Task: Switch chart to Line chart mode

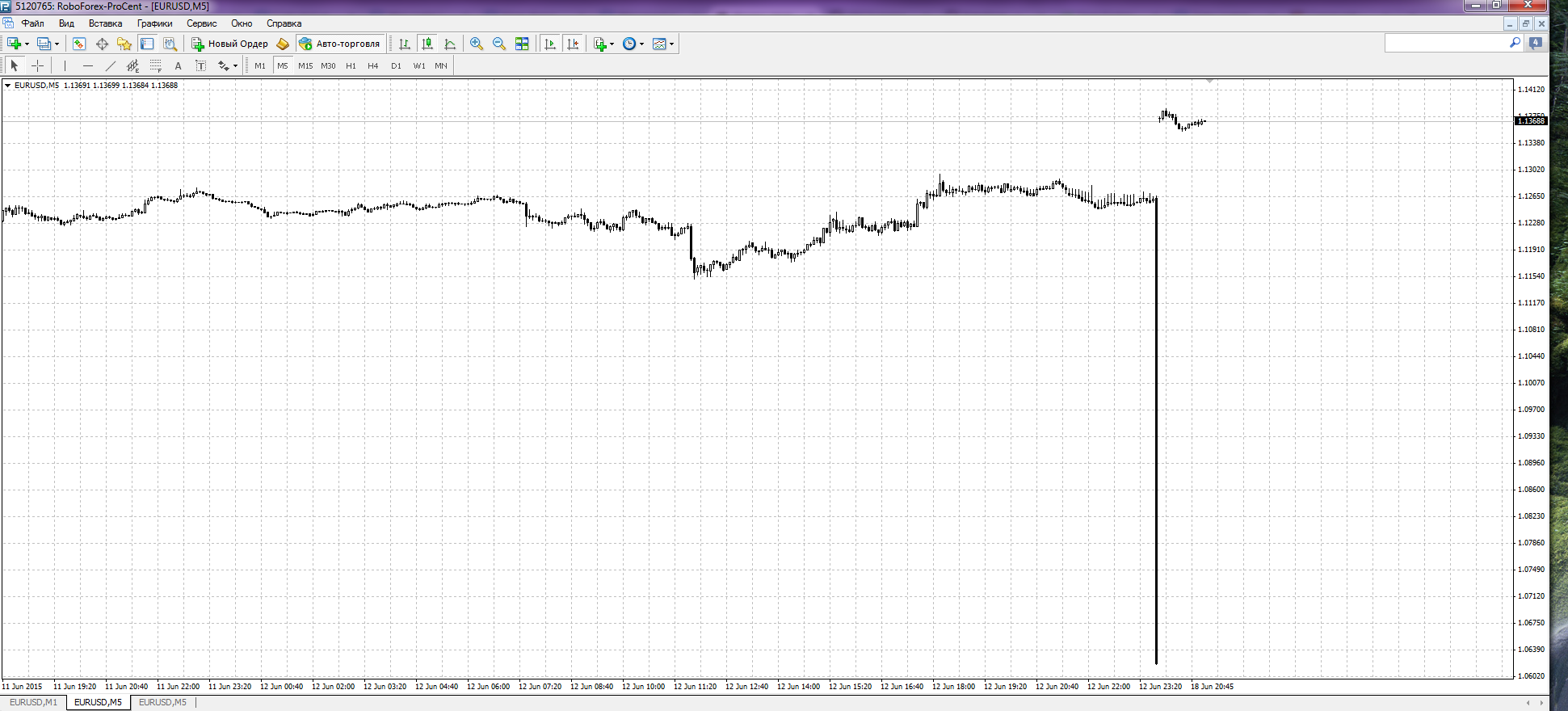Action: click(x=450, y=44)
